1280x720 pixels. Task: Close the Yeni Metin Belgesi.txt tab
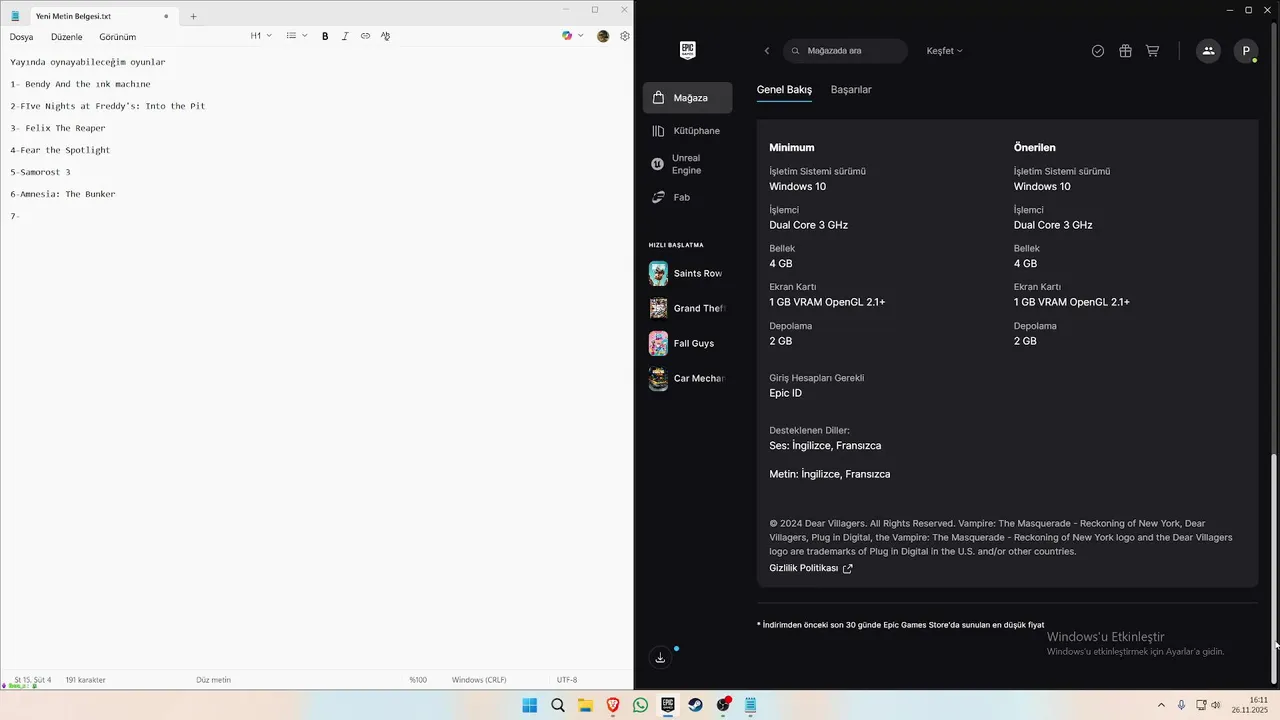tap(166, 16)
